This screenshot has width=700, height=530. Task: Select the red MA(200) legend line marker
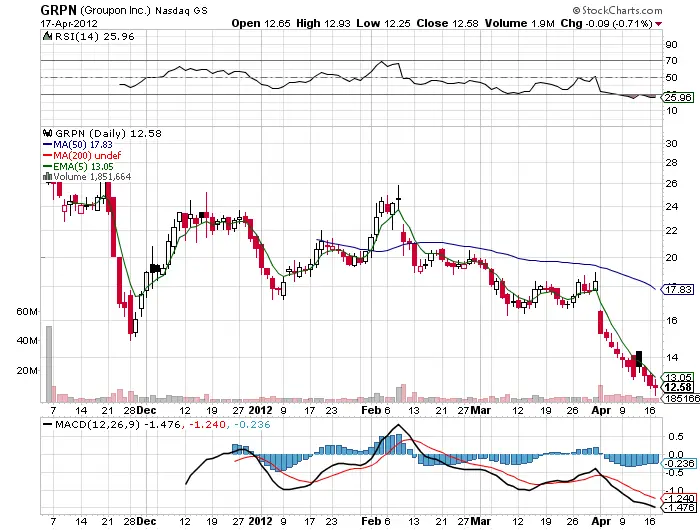(47, 155)
